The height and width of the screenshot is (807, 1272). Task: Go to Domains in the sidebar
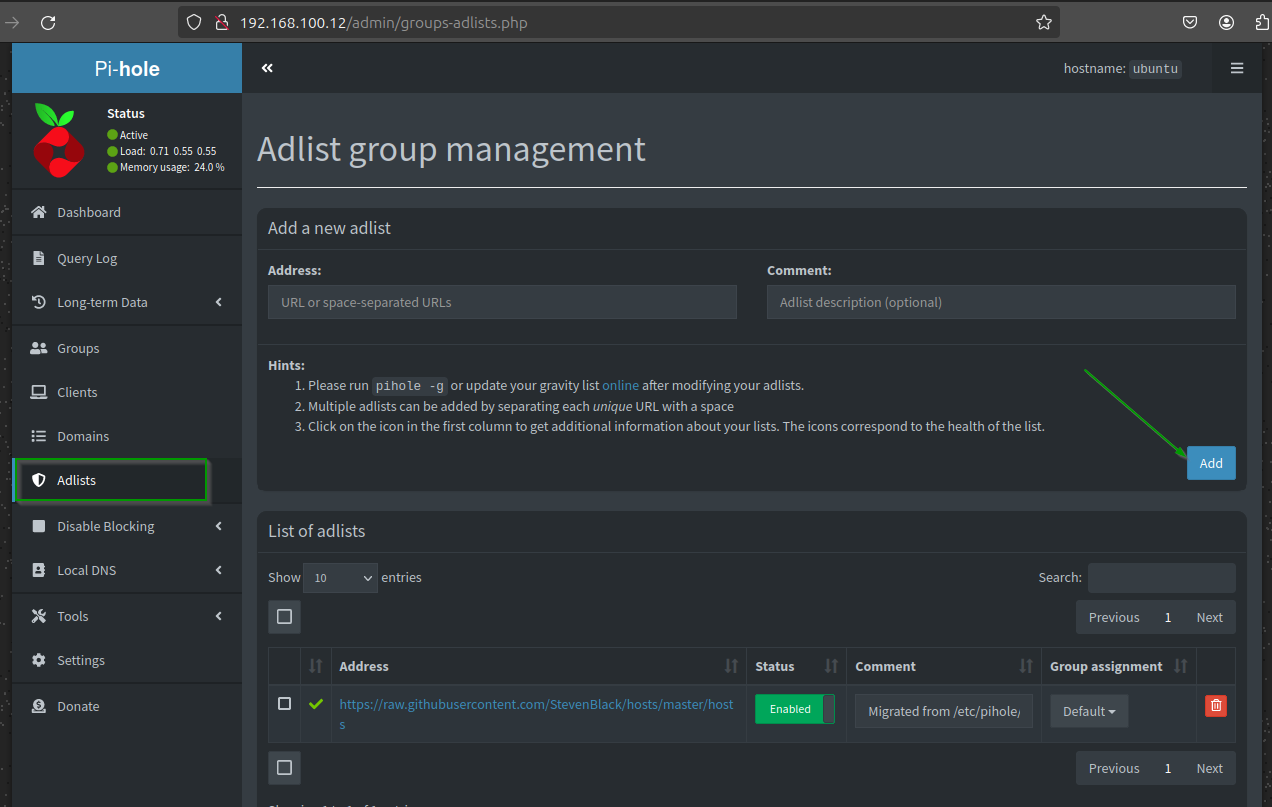(x=83, y=436)
